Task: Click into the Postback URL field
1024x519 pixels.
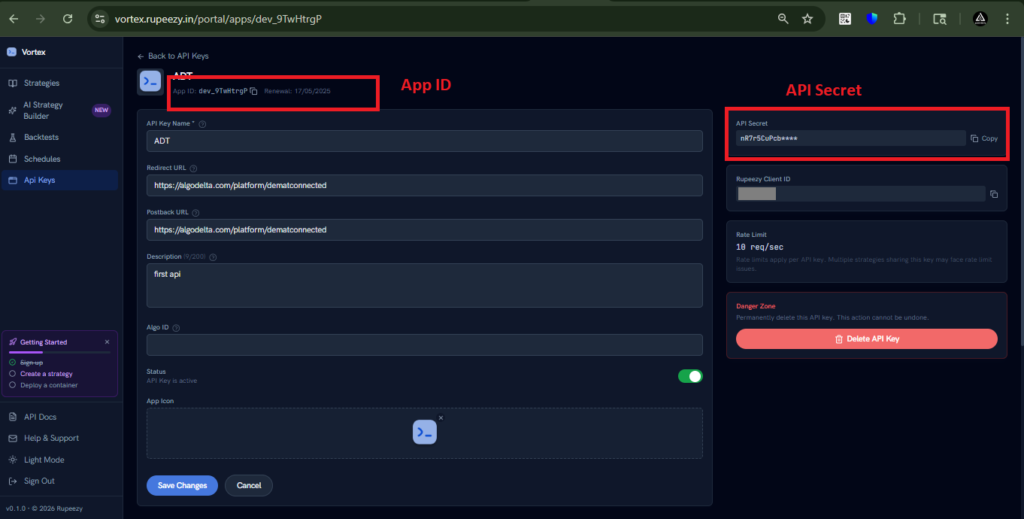Action: pos(424,229)
